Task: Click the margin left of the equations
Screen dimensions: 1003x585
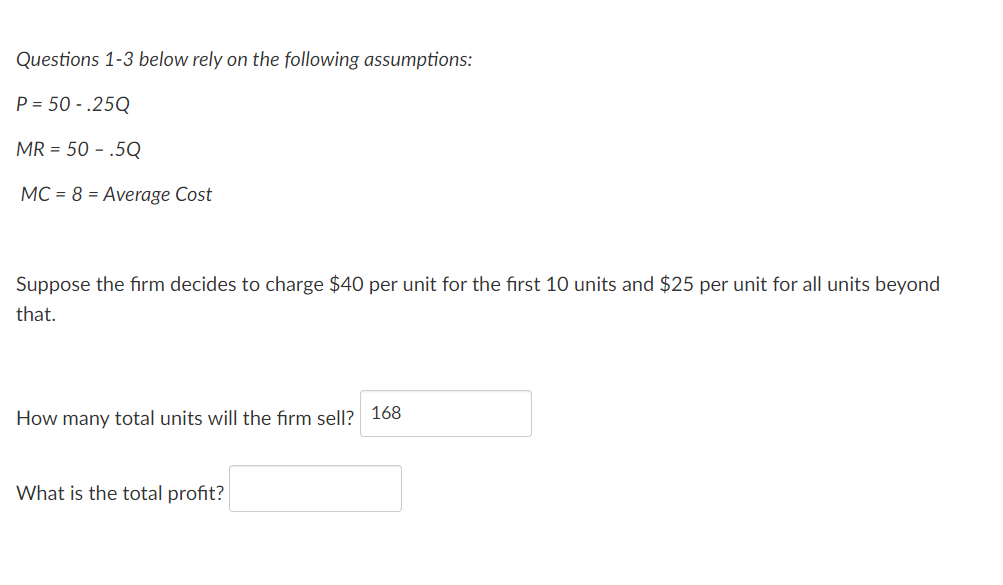Action: (8, 150)
